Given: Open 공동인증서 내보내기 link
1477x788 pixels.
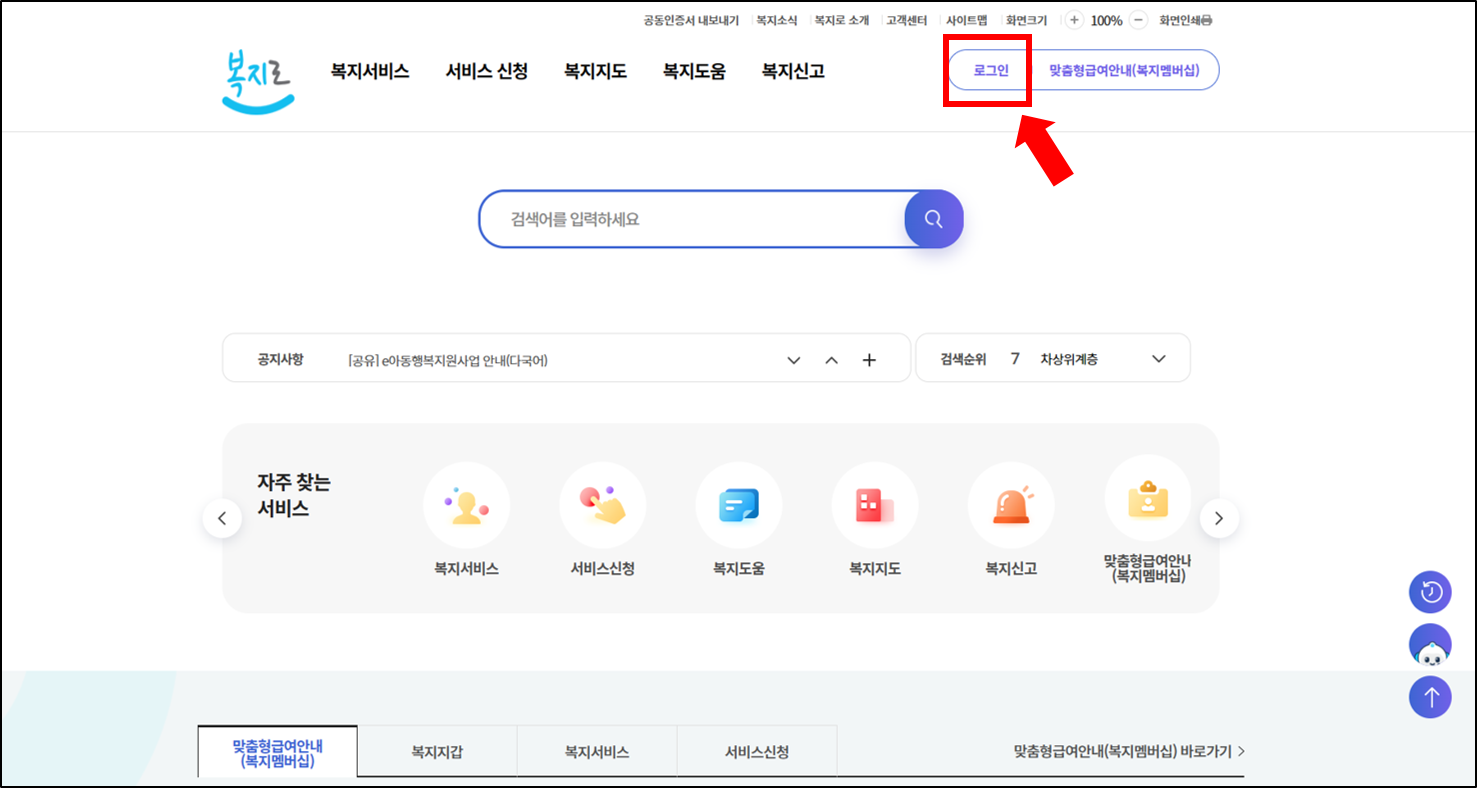Looking at the screenshot, I should 691,20.
